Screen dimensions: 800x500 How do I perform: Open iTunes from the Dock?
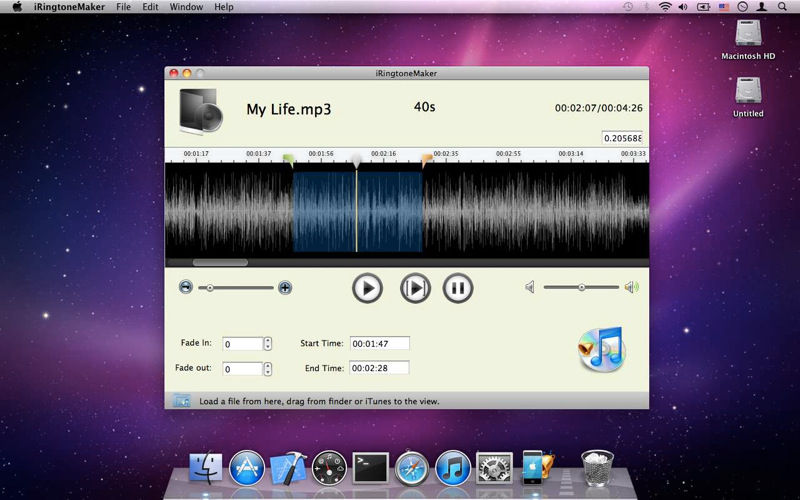453,468
